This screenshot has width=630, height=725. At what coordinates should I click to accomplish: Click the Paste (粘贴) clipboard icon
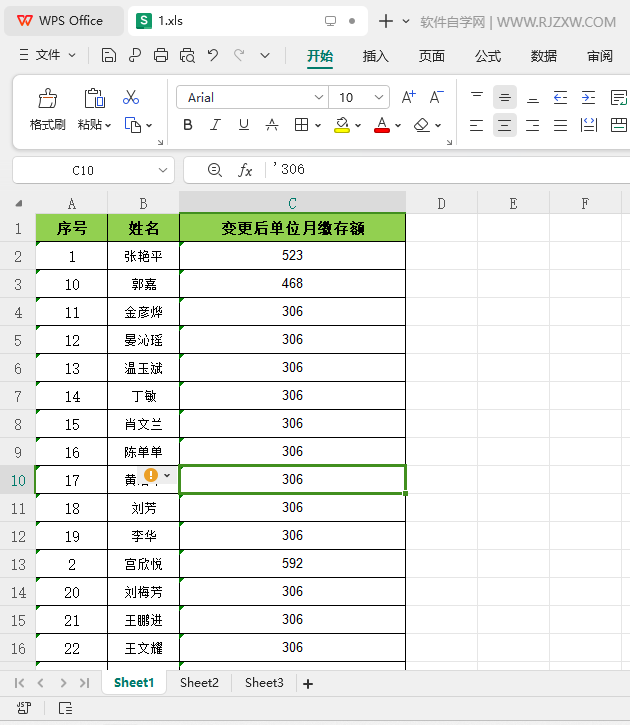pyautogui.click(x=94, y=98)
